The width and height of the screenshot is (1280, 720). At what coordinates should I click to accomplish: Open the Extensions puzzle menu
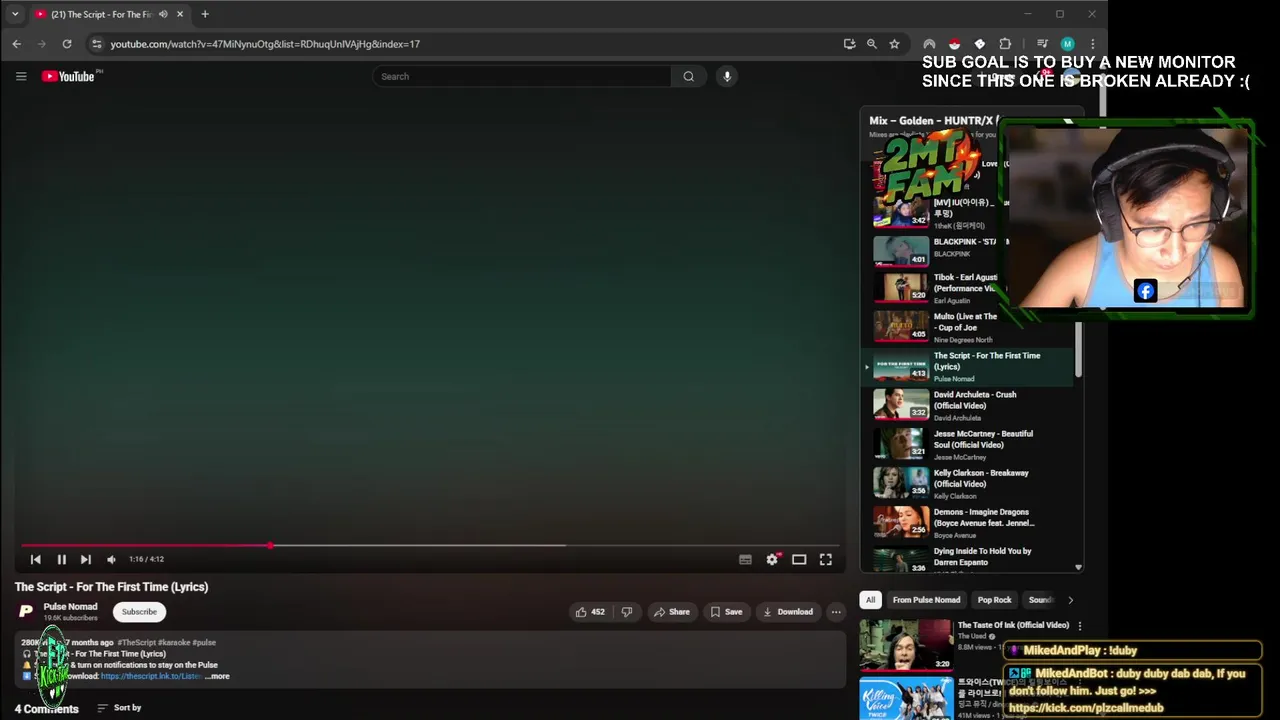coord(1005,44)
